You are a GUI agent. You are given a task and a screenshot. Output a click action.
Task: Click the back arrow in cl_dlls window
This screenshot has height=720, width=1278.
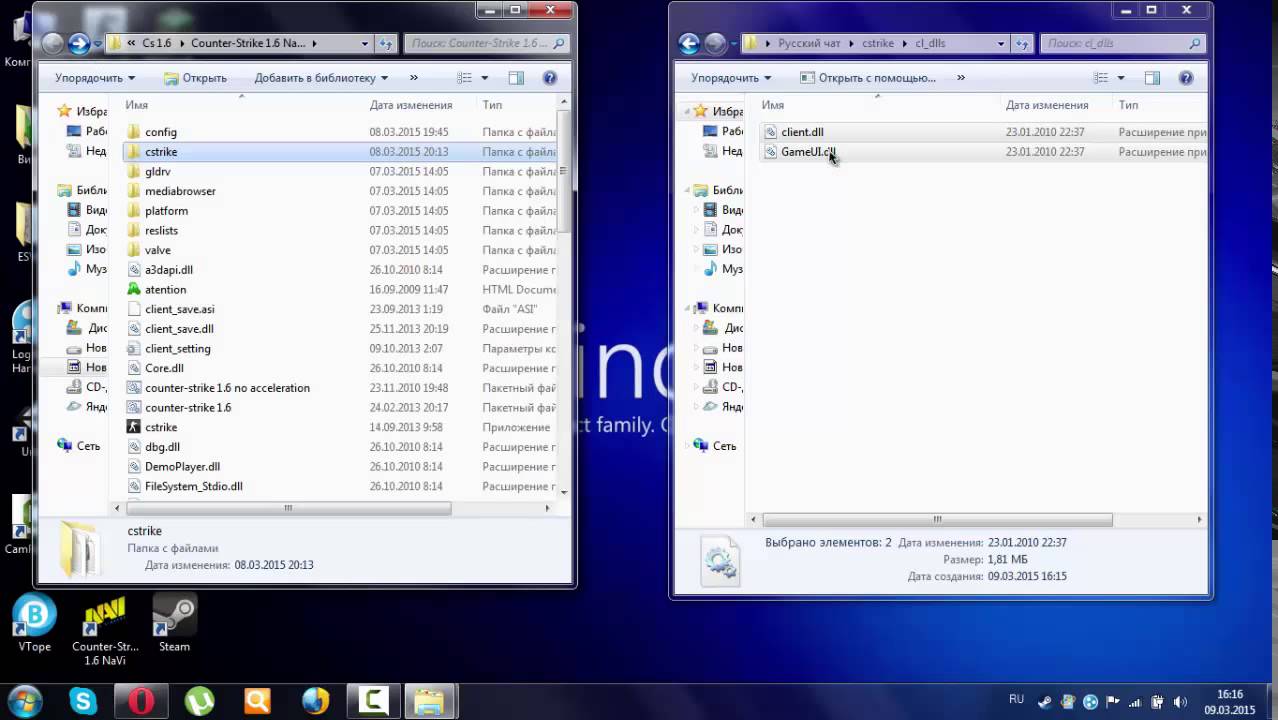[x=689, y=43]
